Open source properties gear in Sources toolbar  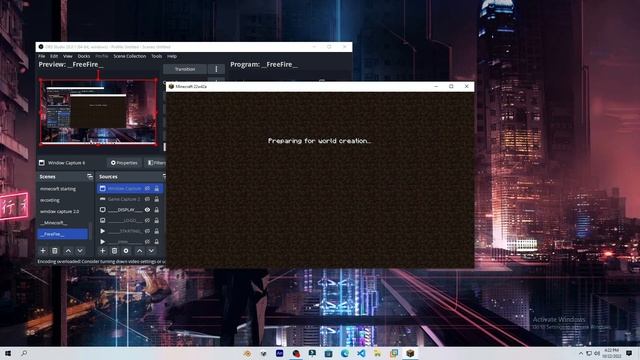click(126, 251)
